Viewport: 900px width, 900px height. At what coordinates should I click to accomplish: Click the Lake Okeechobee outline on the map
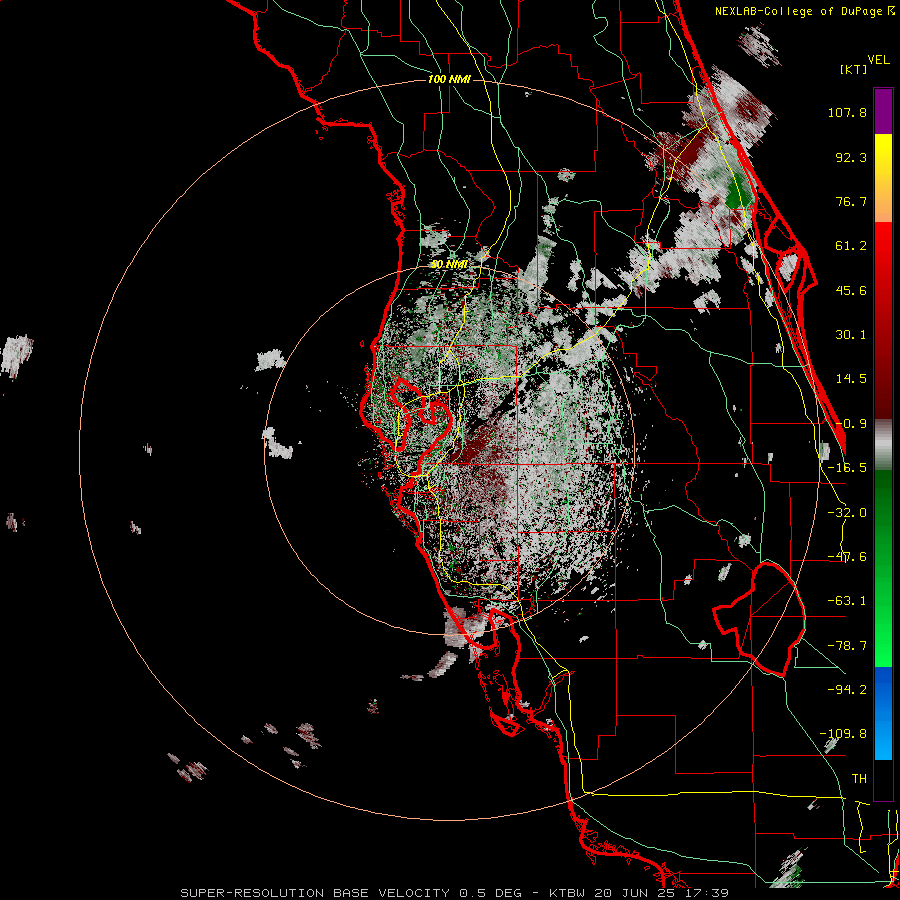coord(759,619)
